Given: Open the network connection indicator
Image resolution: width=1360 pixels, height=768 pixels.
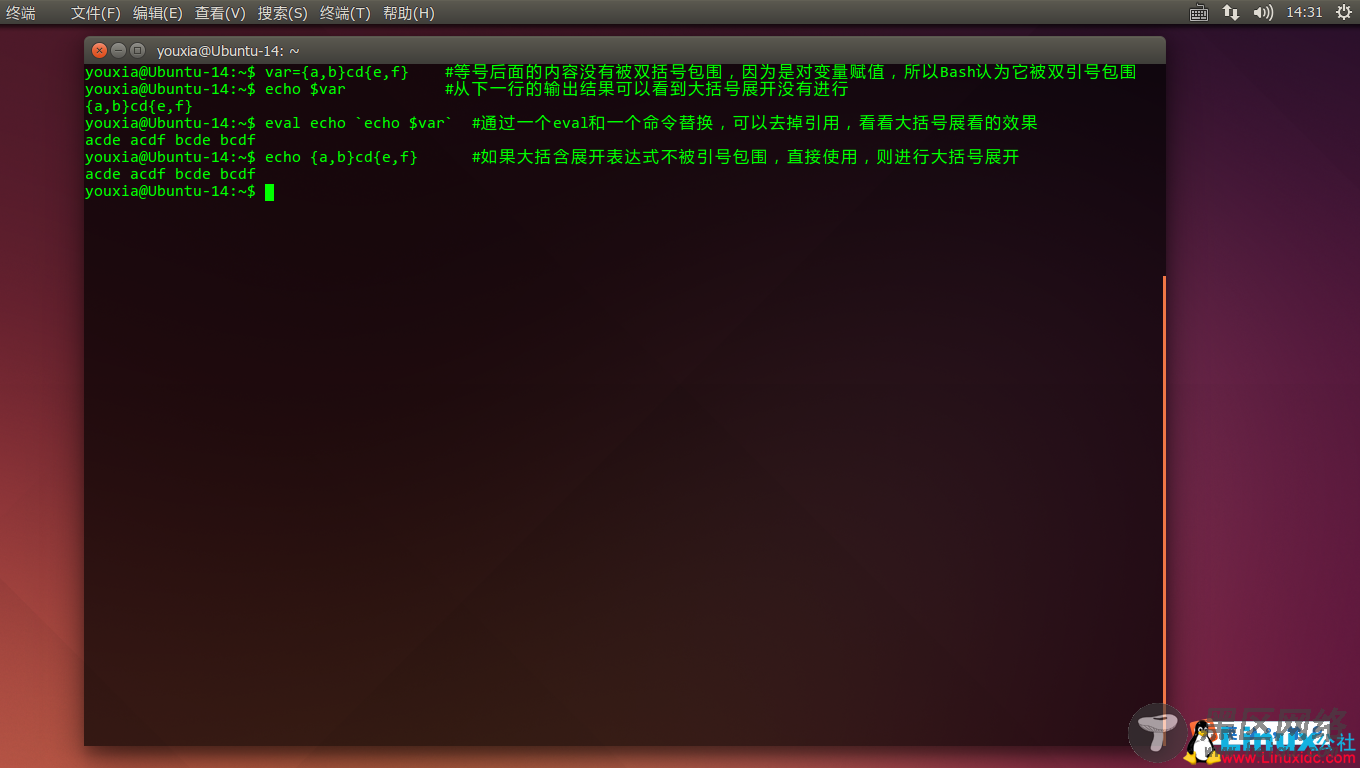Looking at the screenshot, I should click(1231, 13).
